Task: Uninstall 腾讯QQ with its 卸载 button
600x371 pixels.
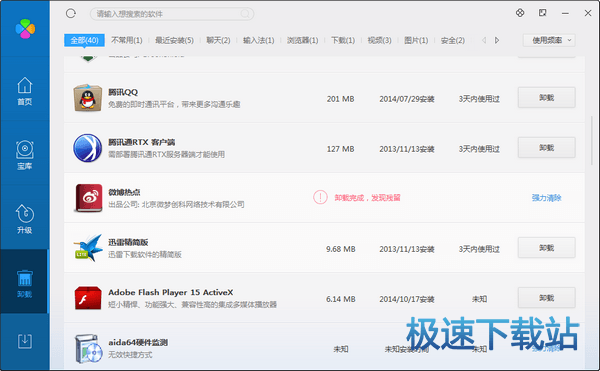Action: [546, 98]
